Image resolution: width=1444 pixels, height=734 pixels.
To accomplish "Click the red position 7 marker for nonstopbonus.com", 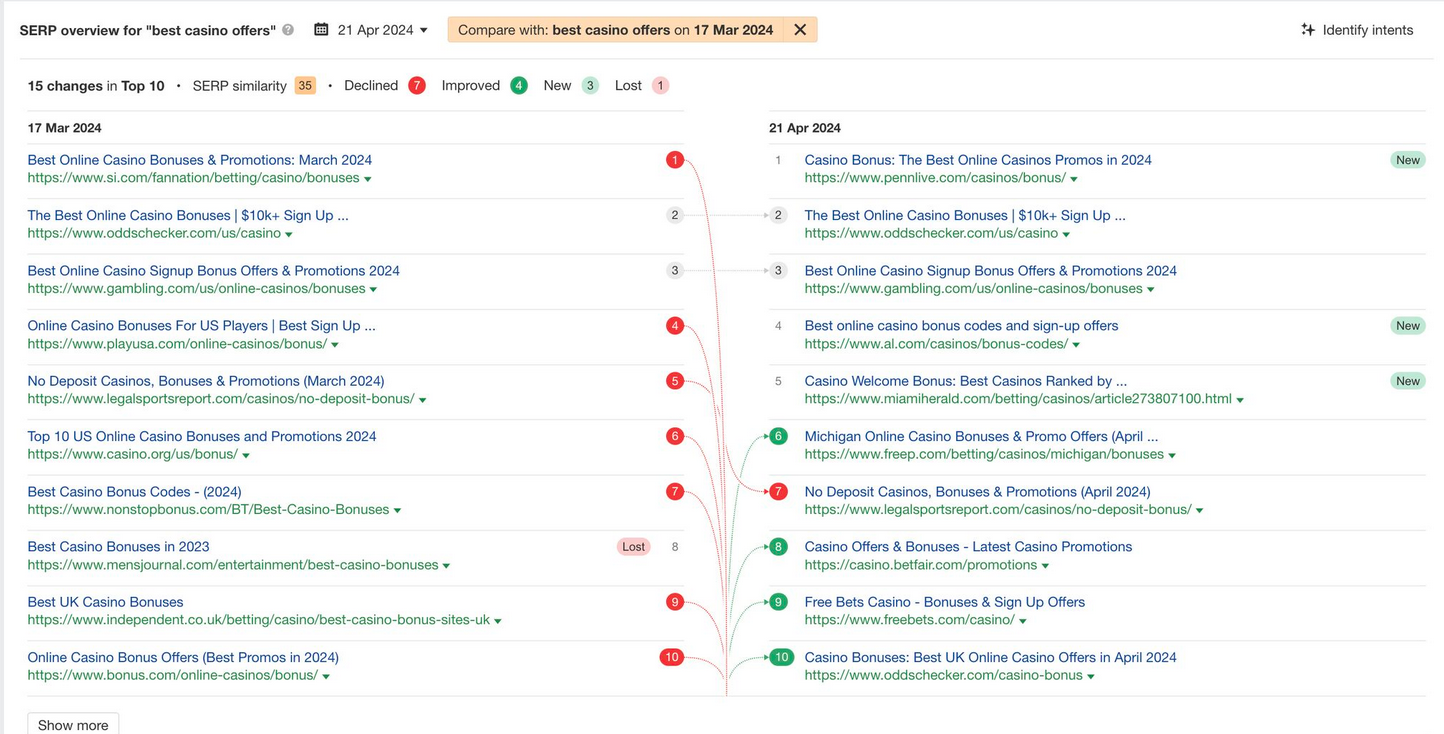I will [x=675, y=492].
